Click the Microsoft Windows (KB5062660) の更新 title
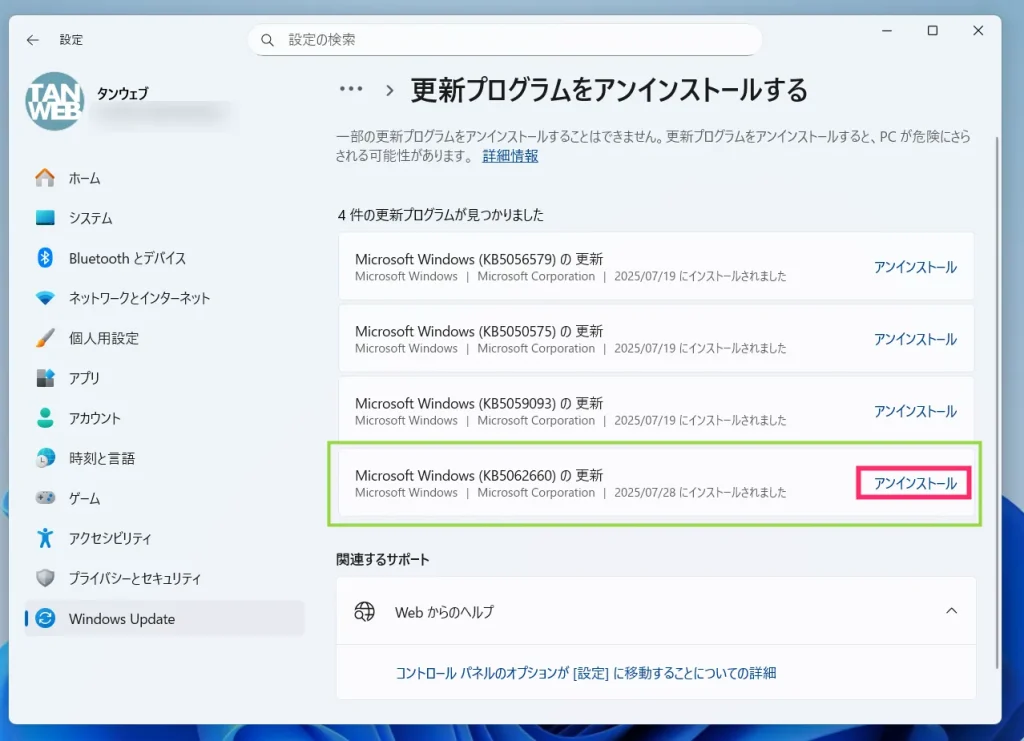The width and height of the screenshot is (1024, 741). [x=479, y=475]
